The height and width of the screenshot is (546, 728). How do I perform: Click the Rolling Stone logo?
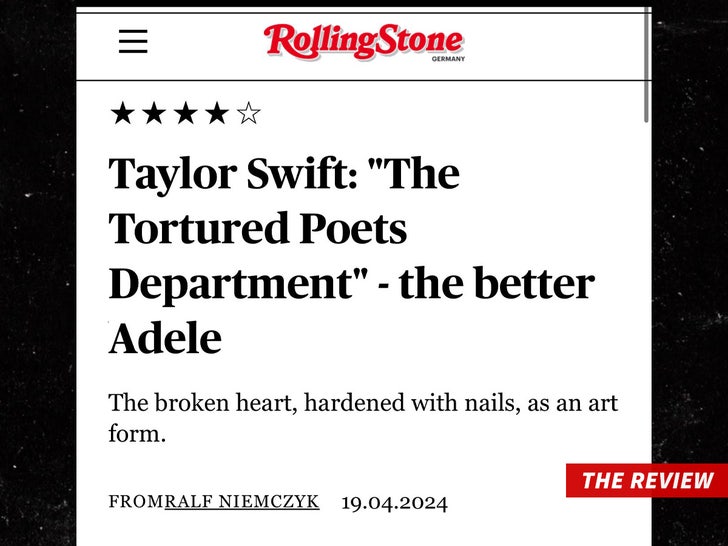tap(363, 42)
